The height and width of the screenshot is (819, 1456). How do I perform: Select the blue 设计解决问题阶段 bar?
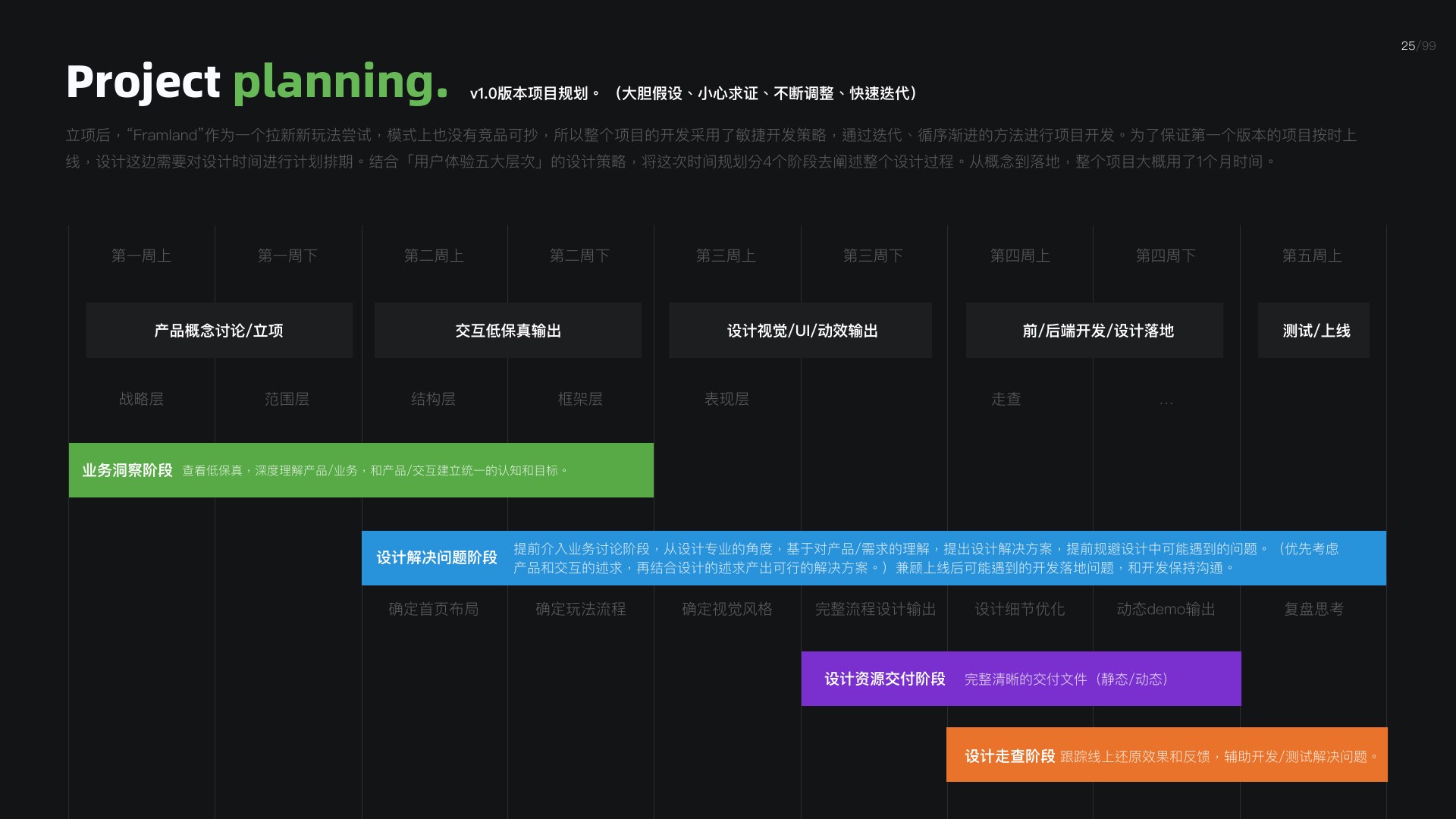coord(874,558)
